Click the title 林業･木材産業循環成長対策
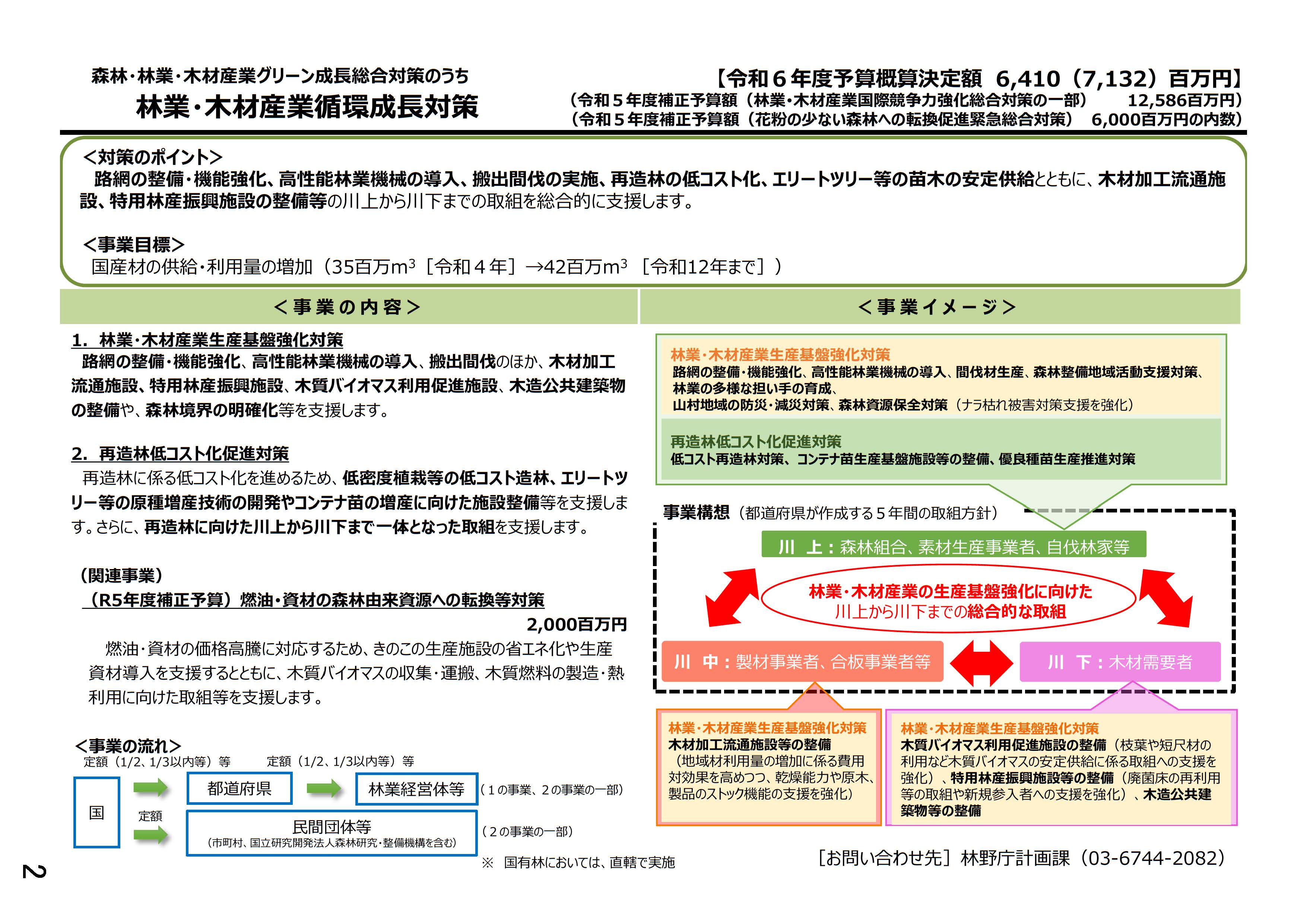This screenshot has width=1307, height=924. click(307, 107)
